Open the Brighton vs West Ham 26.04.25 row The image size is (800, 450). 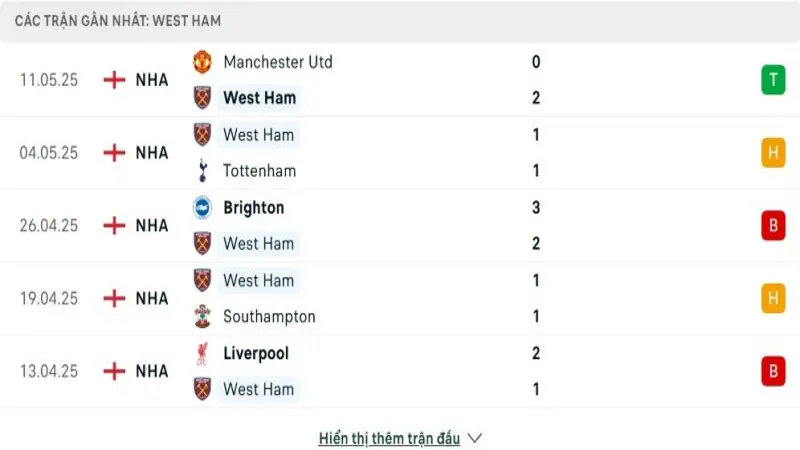coord(400,226)
